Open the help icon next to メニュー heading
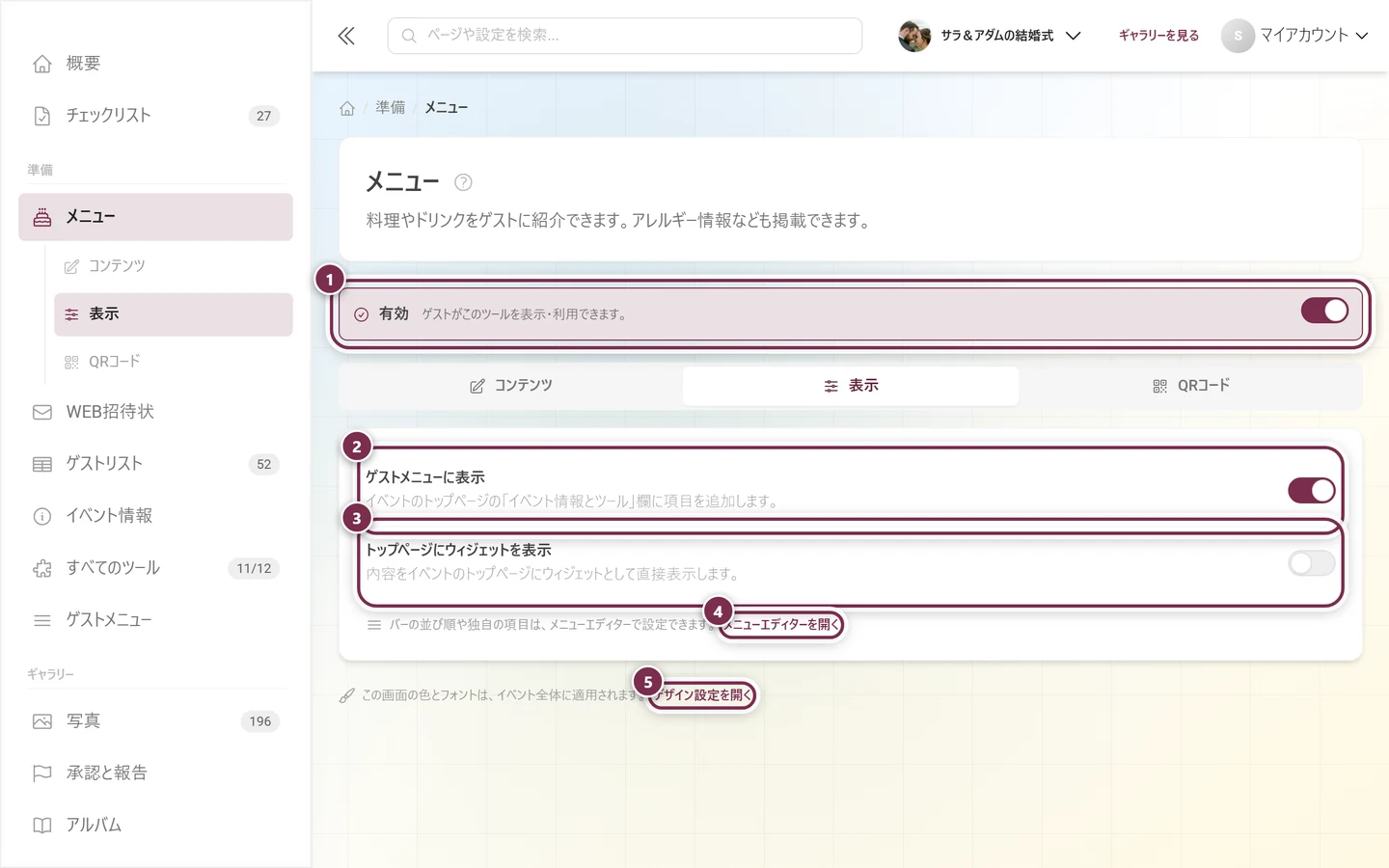1389x868 pixels. (463, 182)
